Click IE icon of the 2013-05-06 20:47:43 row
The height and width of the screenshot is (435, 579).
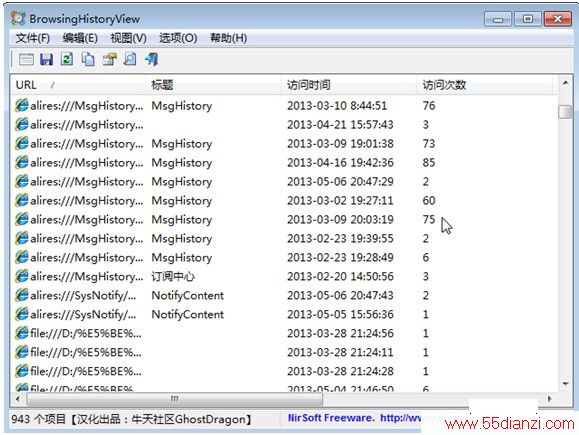[21, 295]
